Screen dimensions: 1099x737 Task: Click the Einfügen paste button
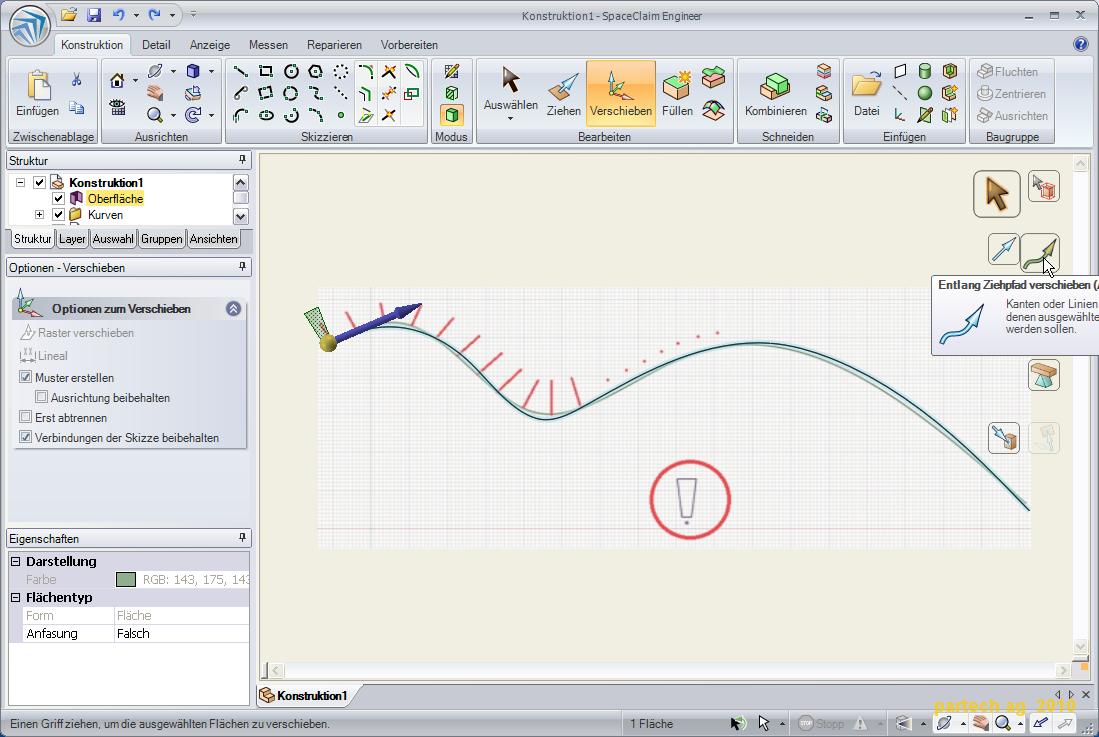[37, 94]
